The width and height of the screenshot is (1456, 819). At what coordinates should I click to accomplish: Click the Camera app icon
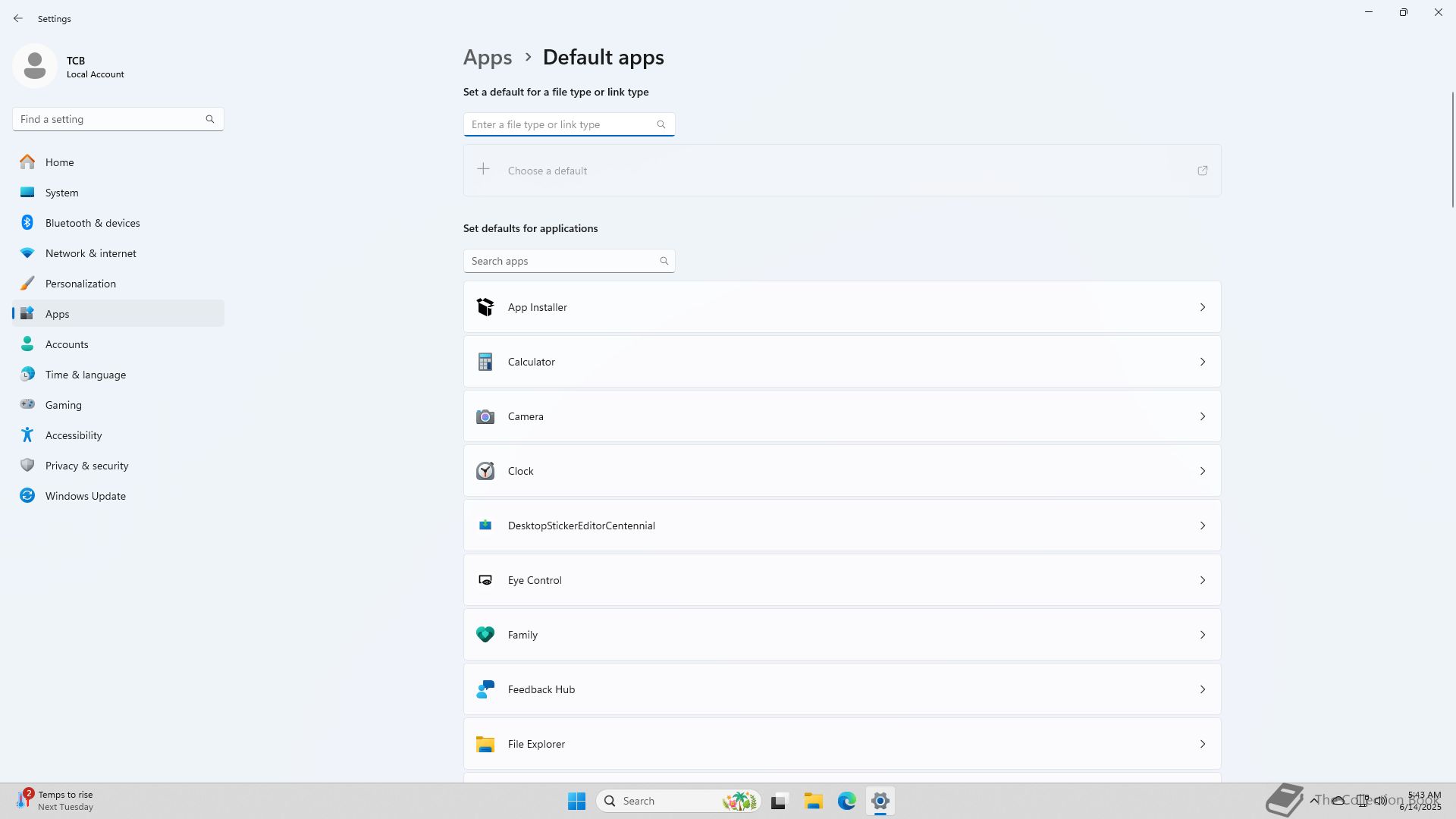[x=485, y=416]
